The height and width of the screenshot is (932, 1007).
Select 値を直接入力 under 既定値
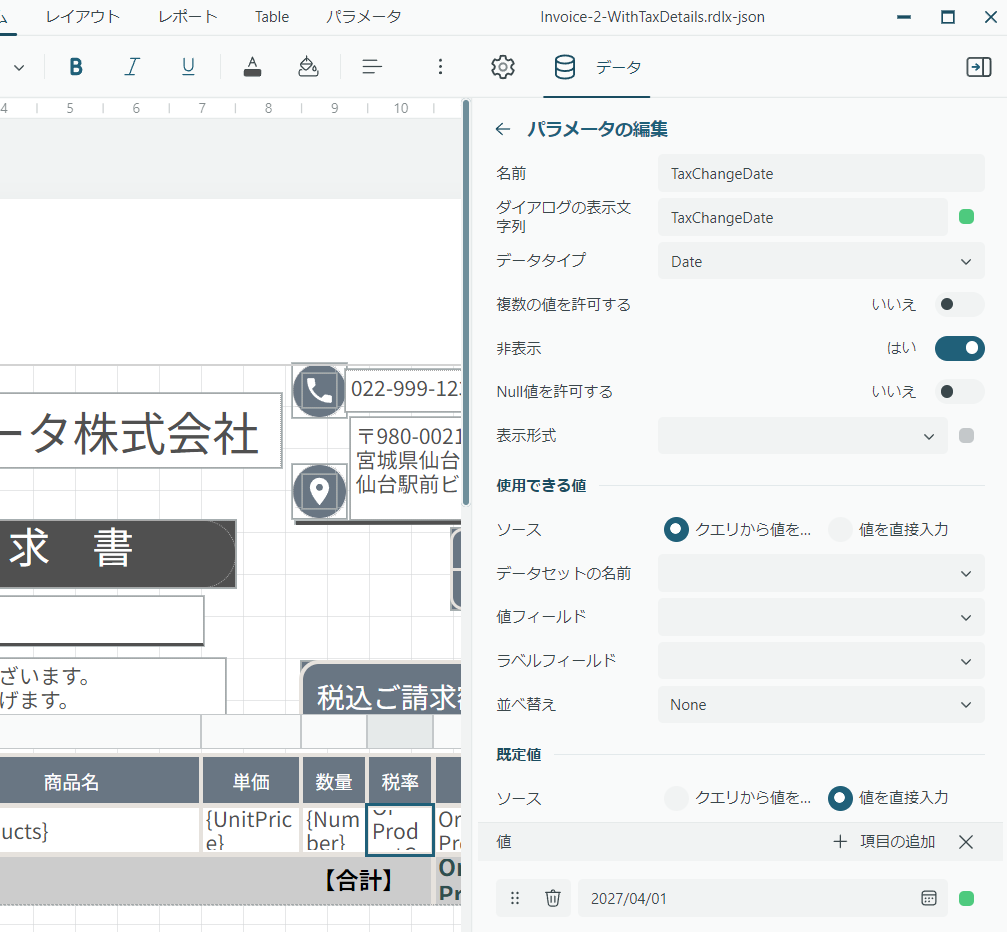[x=840, y=798]
